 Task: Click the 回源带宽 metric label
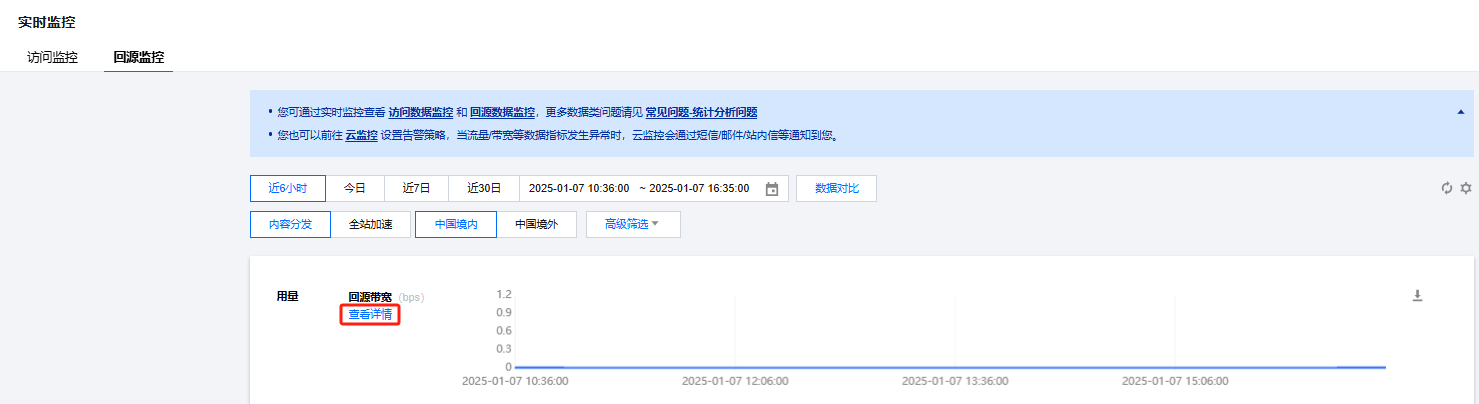370,297
